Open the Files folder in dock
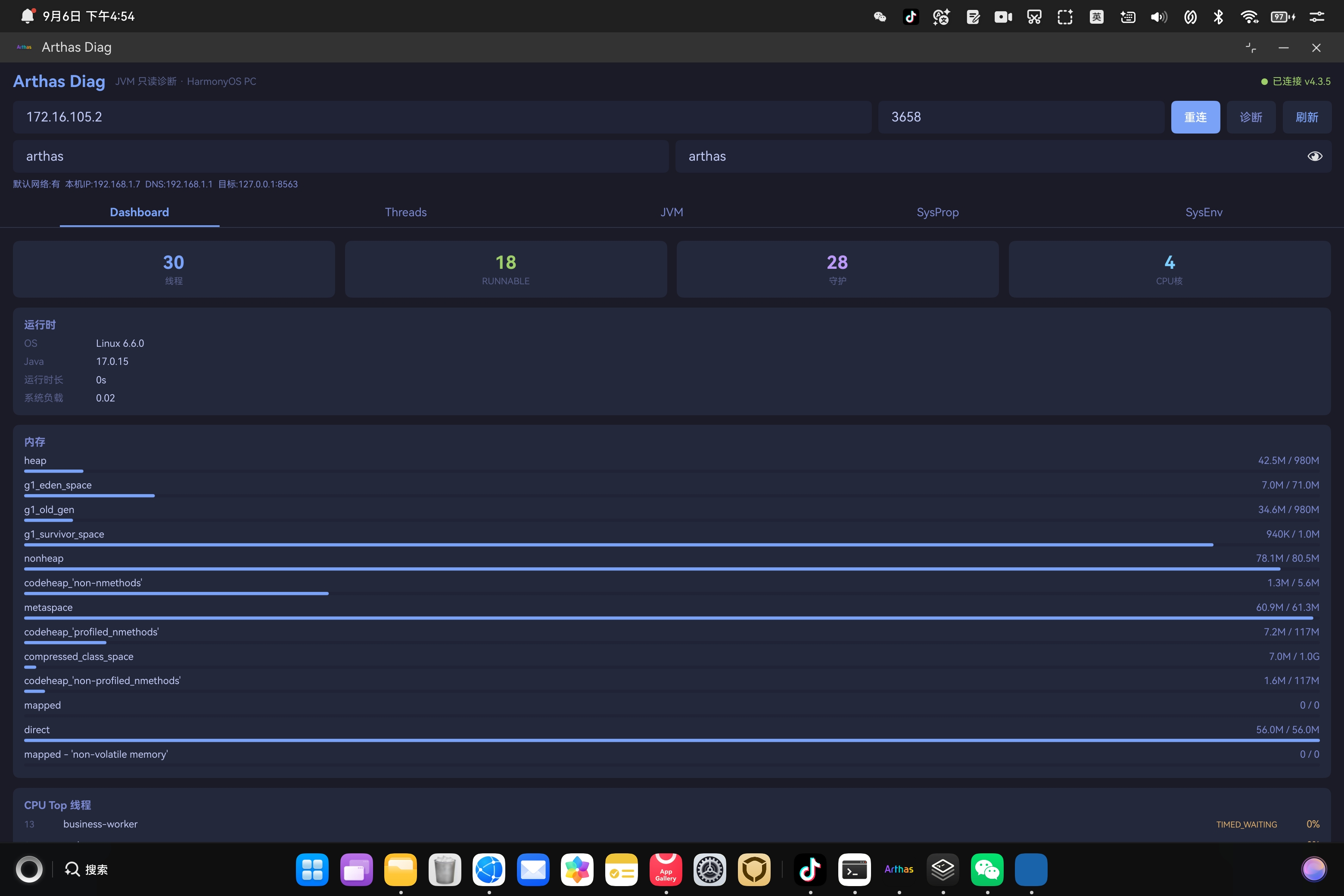Image resolution: width=1344 pixels, height=896 pixels. [x=401, y=869]
